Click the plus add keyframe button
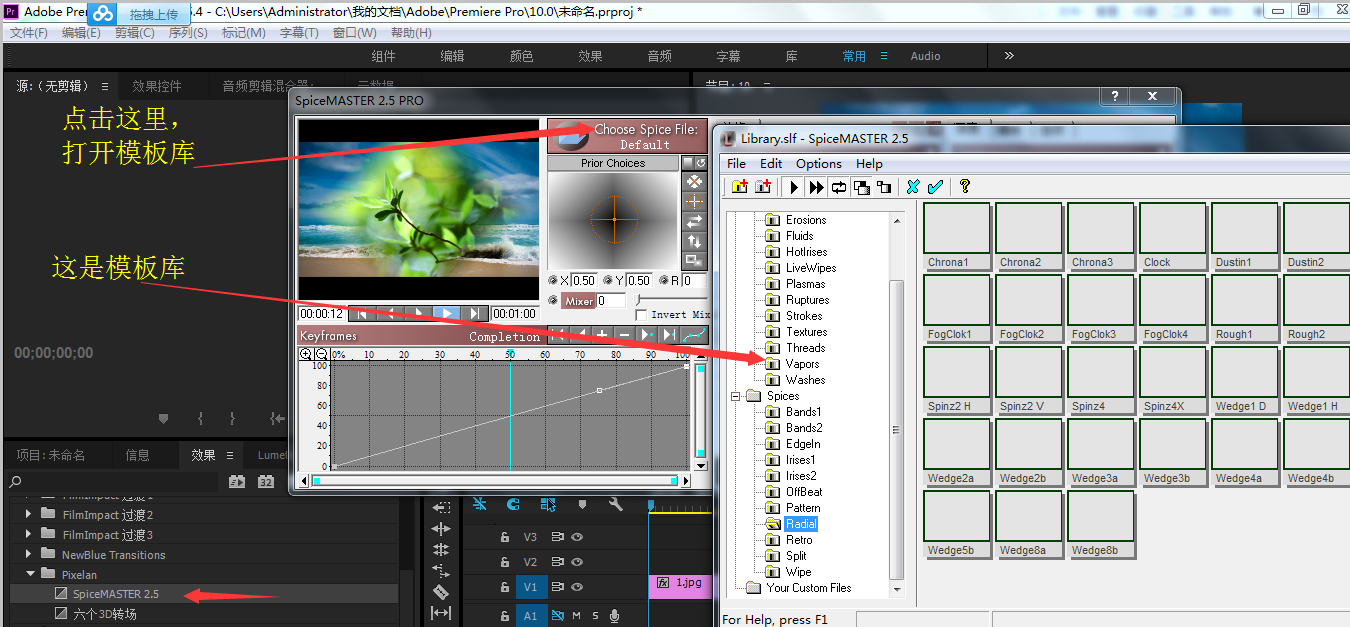Viewport: 1350px width, 627px height. point(602,334)
